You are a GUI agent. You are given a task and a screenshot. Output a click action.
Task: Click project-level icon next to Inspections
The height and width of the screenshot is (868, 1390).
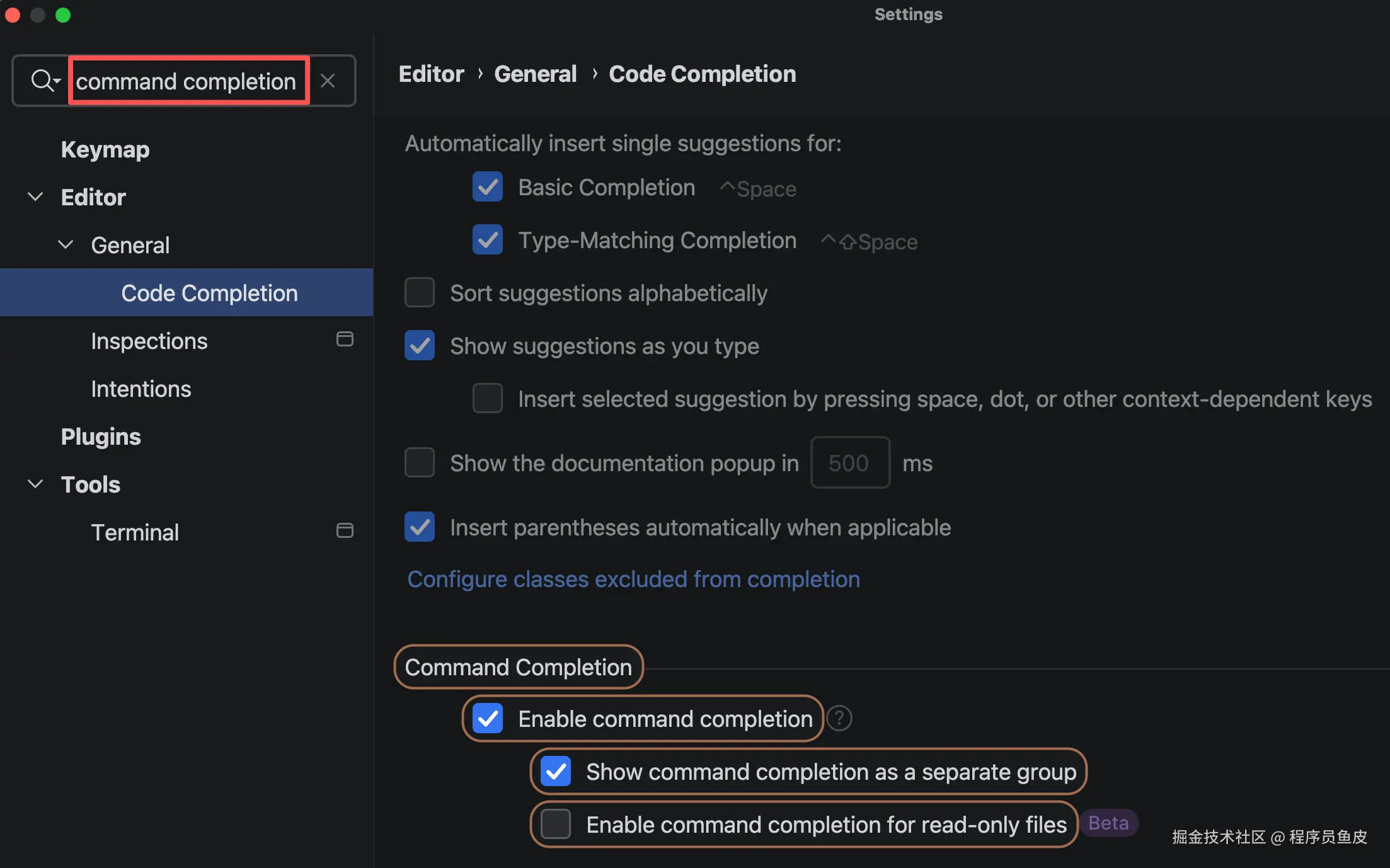(x=345, y=340)
